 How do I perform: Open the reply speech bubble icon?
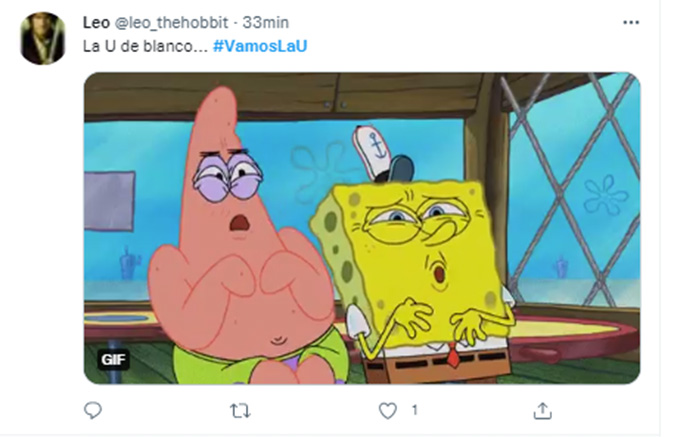(x=92, y=410)
